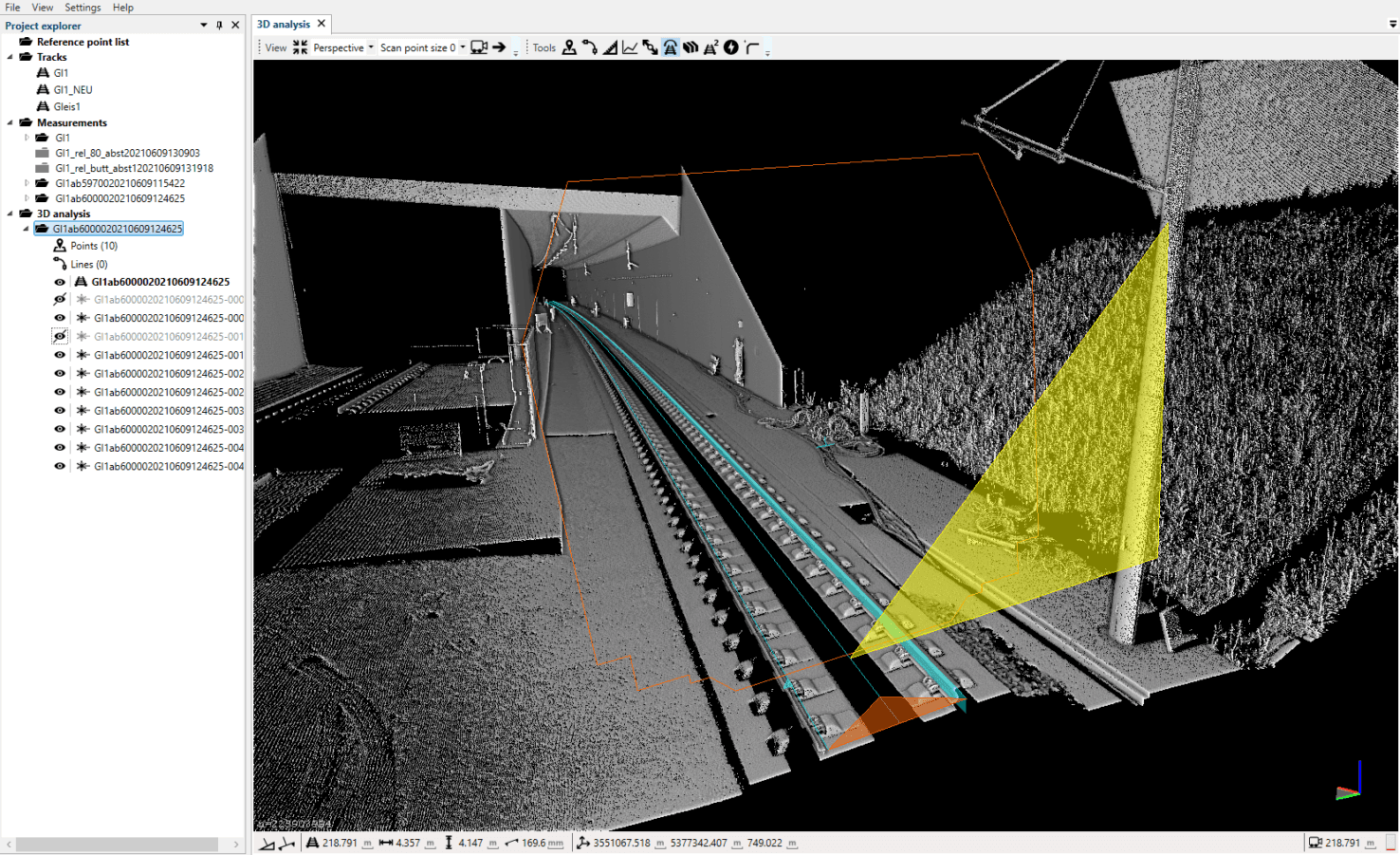
Task: Collapse the Tracks tree node
Action: pyautogui.click(x=10, y=57)
